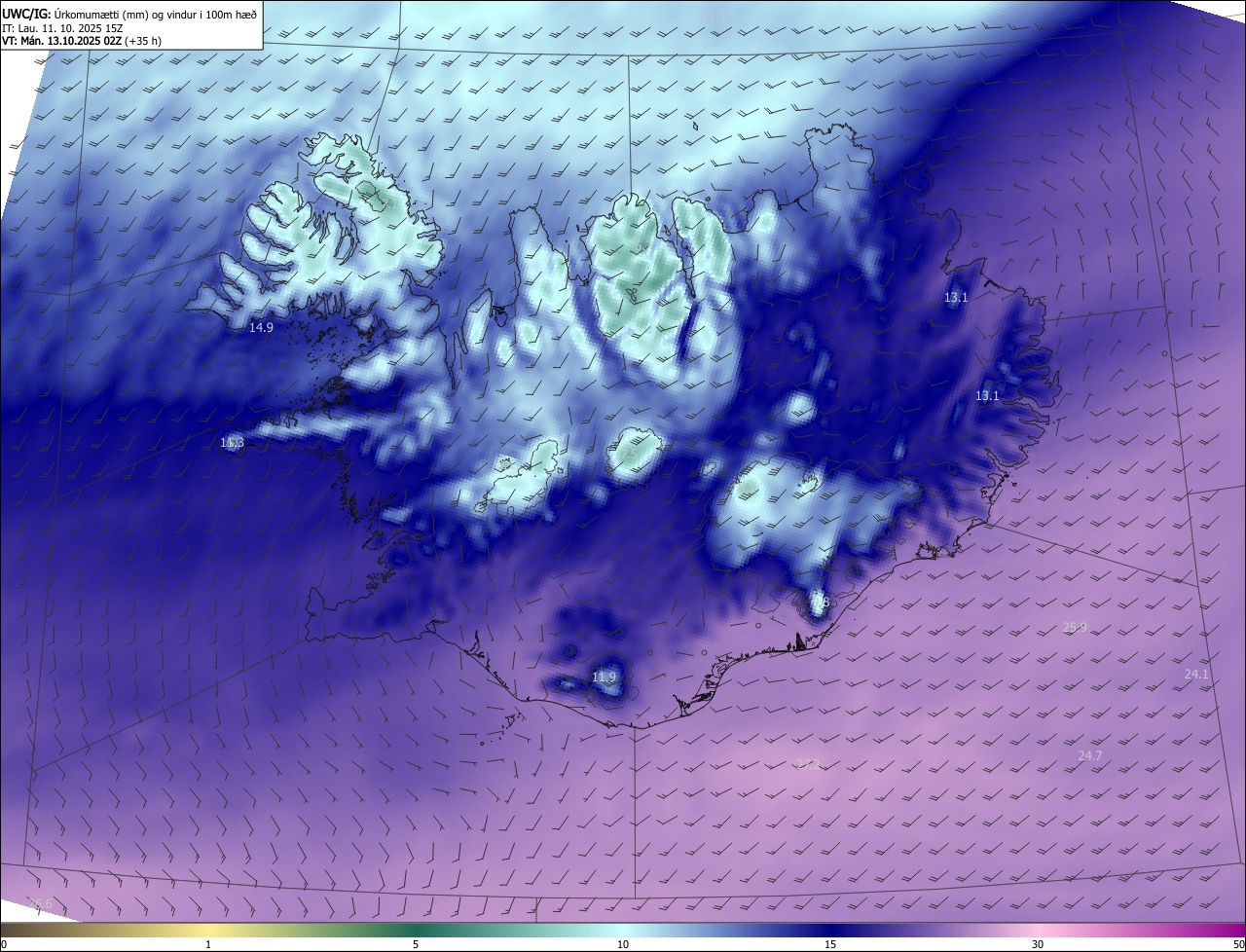1246x952 pixels.
Task: Click the 'UWC/IG: Úrkomumætti (mm)' title line
Action: [x=129, y=14]
